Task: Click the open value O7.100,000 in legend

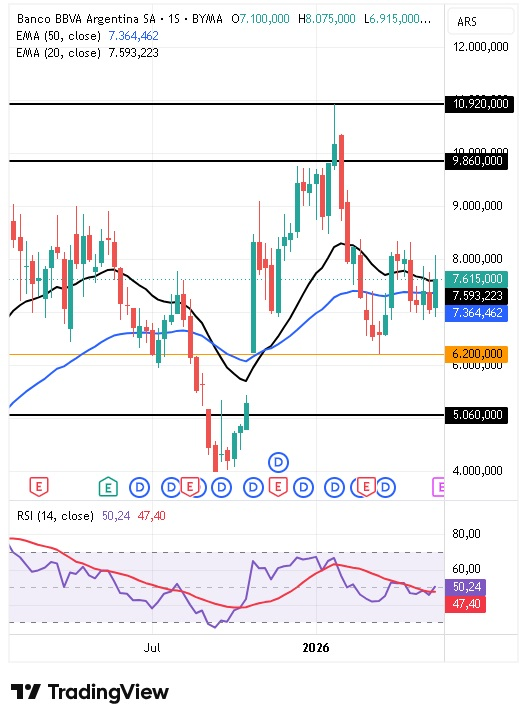Action: [260, 19]
